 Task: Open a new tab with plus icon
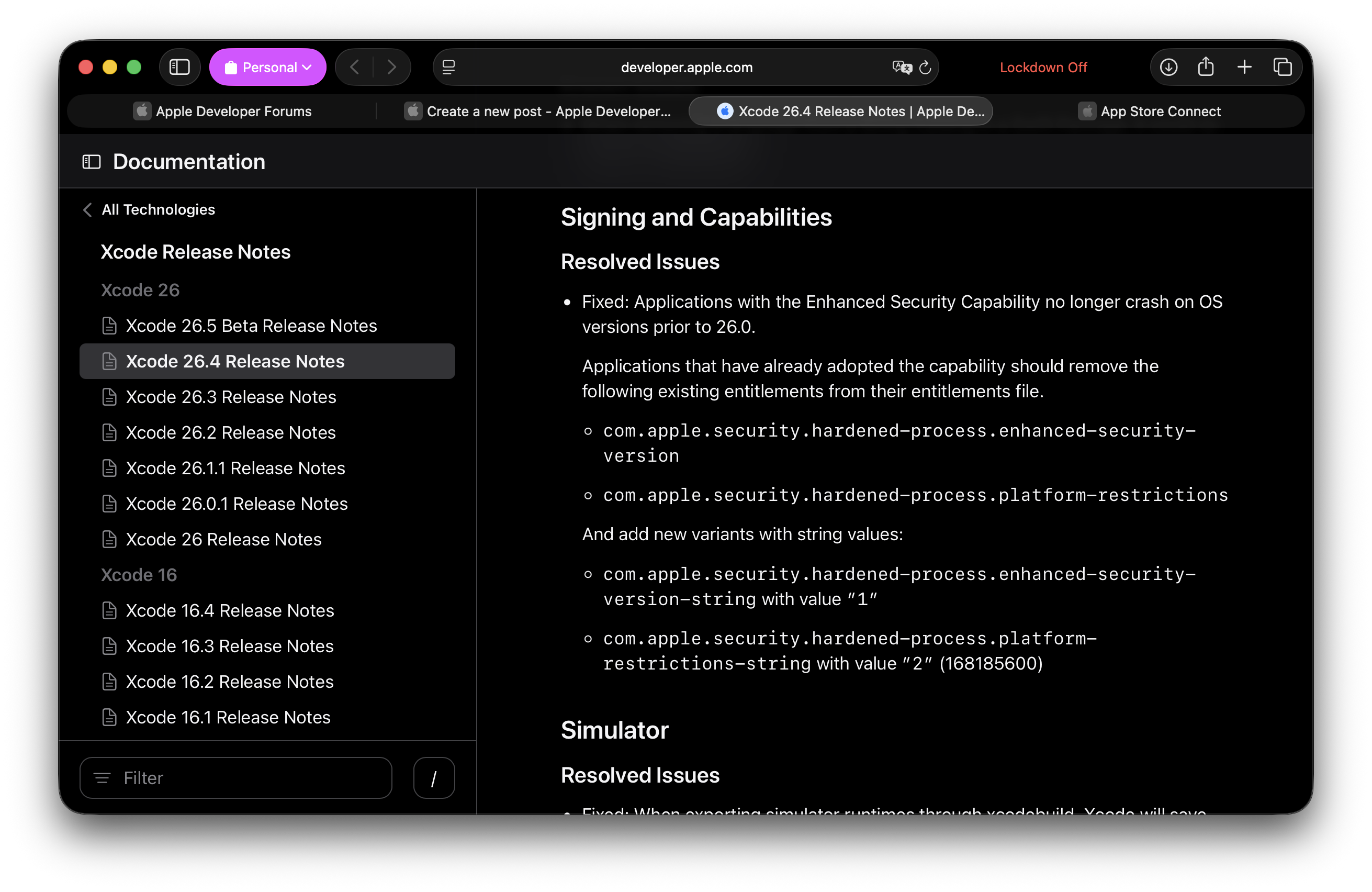point(1244,68)
